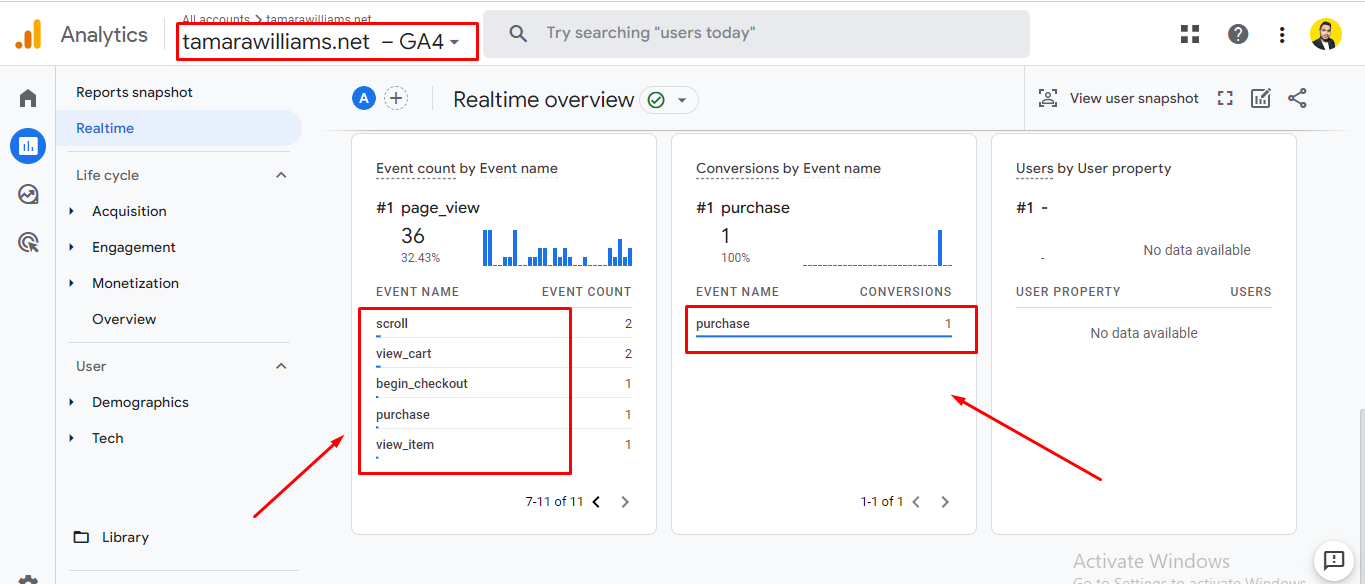Open the Library link
The width and height of the screenshot is (1365, 584).
coord(125,537)
